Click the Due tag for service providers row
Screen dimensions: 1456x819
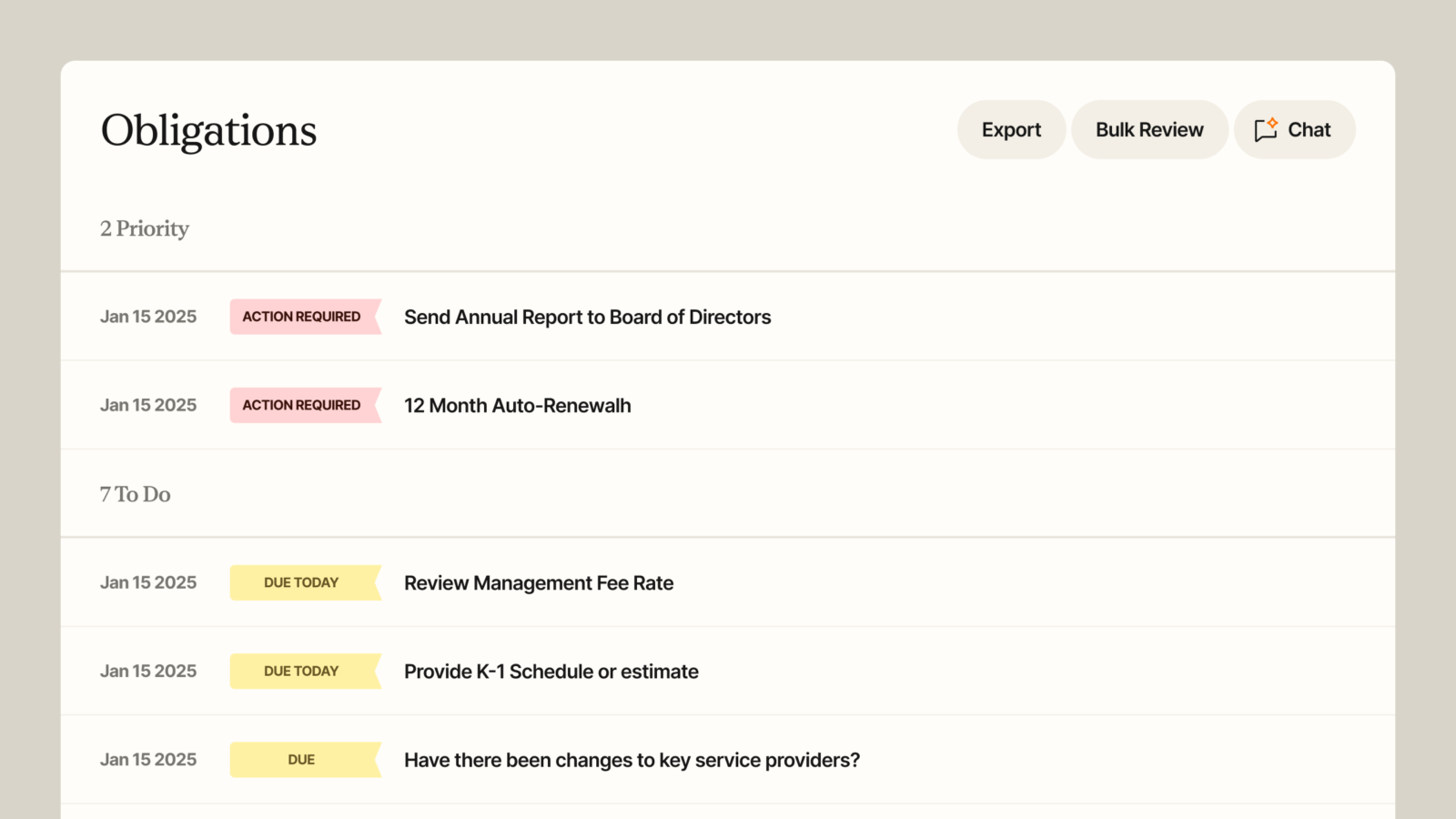click(x=305, y=760)
